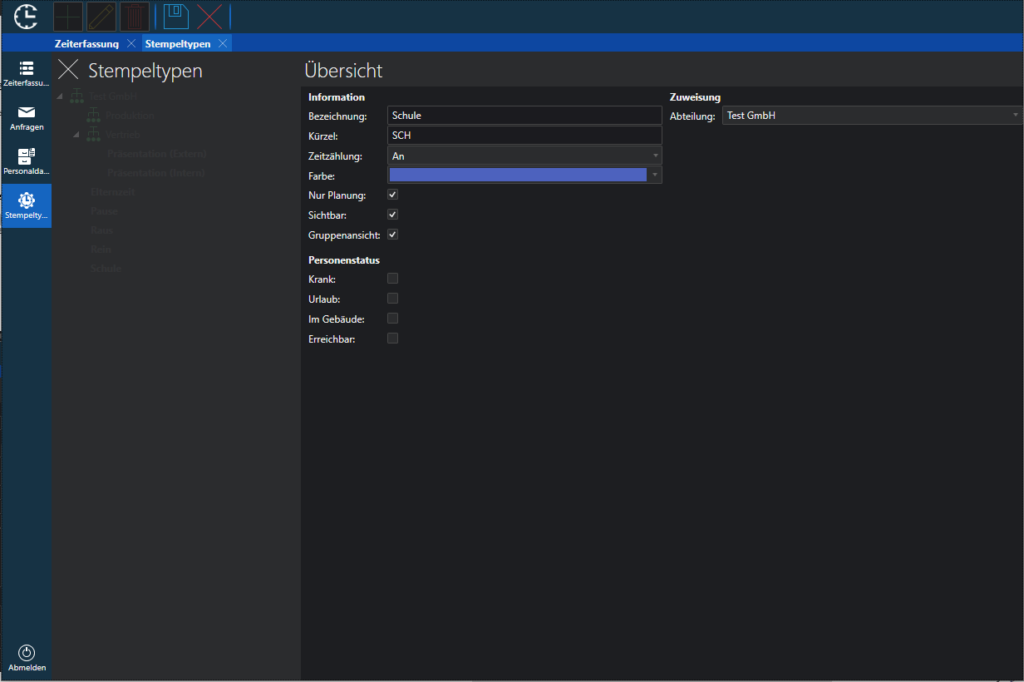This screenshot has height=682, width=1024.
Task: Select Rein stamp type
Action: point(101,249)
